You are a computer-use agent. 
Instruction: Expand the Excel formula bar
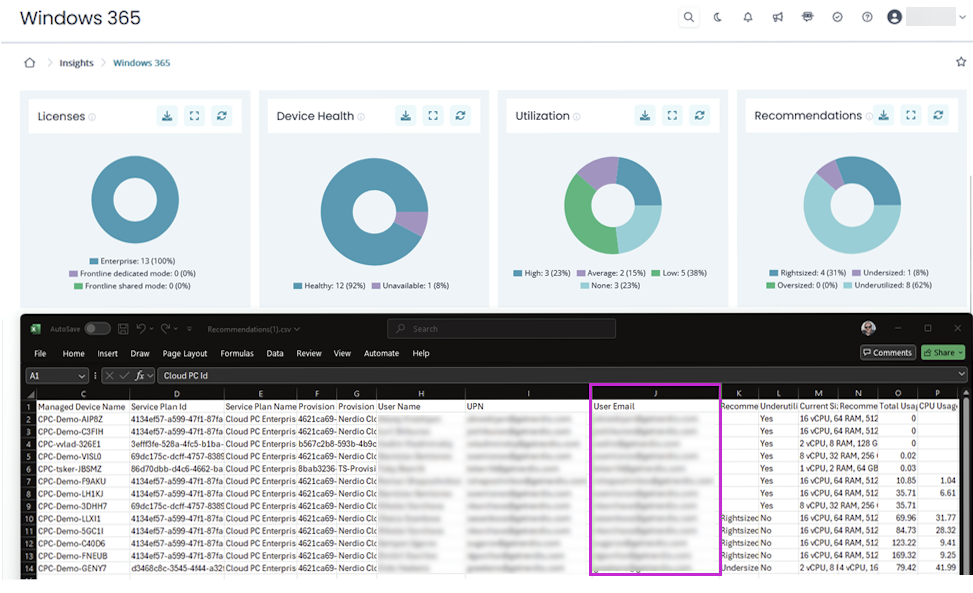tap(962, 375)
